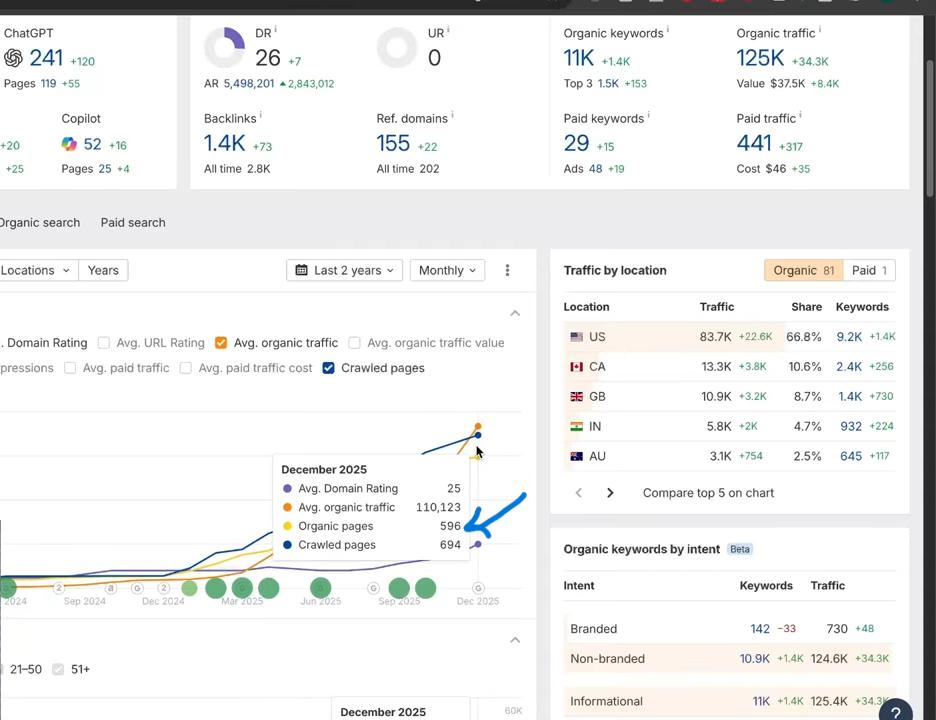Enable the Avg. URL Rating checkbox

pos(104,343)
